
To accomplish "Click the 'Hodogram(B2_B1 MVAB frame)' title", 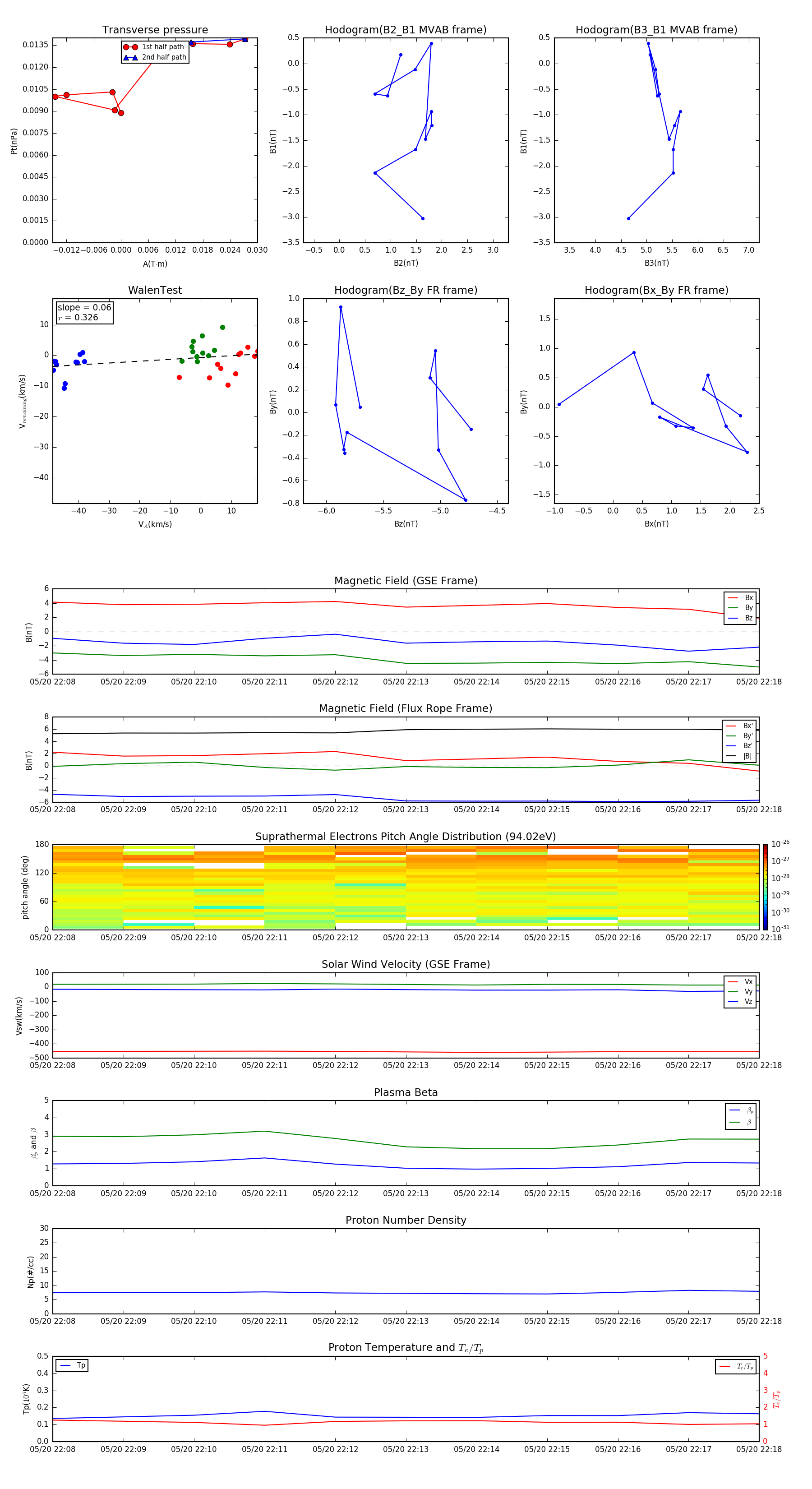I will 406,30.
